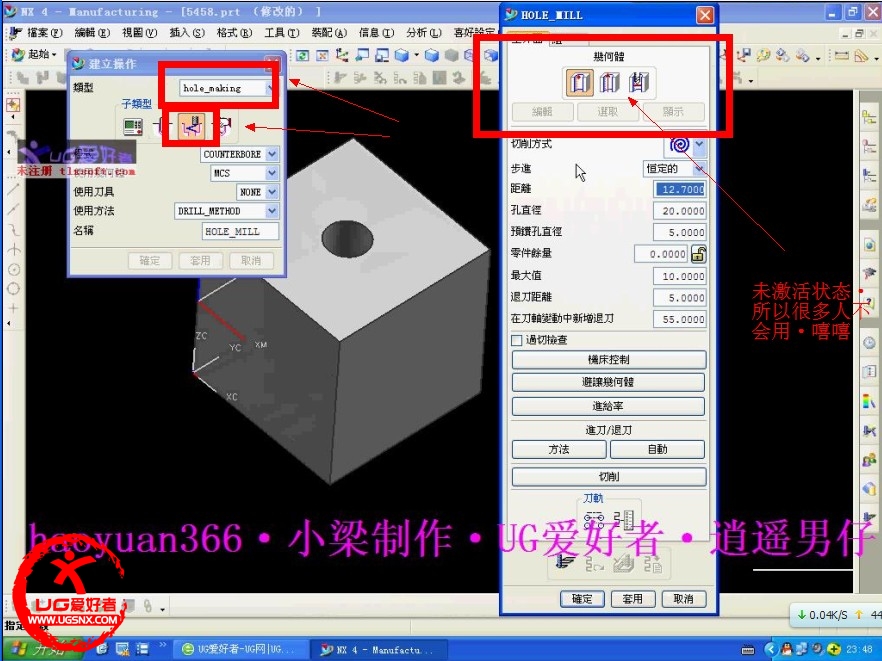Click the topmost icon in the right resource bar
This screenshot has height=661, width=882.
(869, 117)
